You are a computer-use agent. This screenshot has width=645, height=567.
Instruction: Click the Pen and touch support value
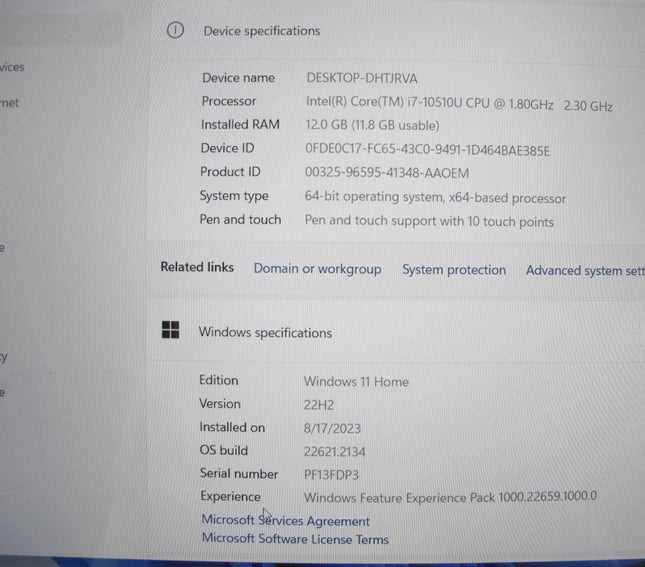429,221
